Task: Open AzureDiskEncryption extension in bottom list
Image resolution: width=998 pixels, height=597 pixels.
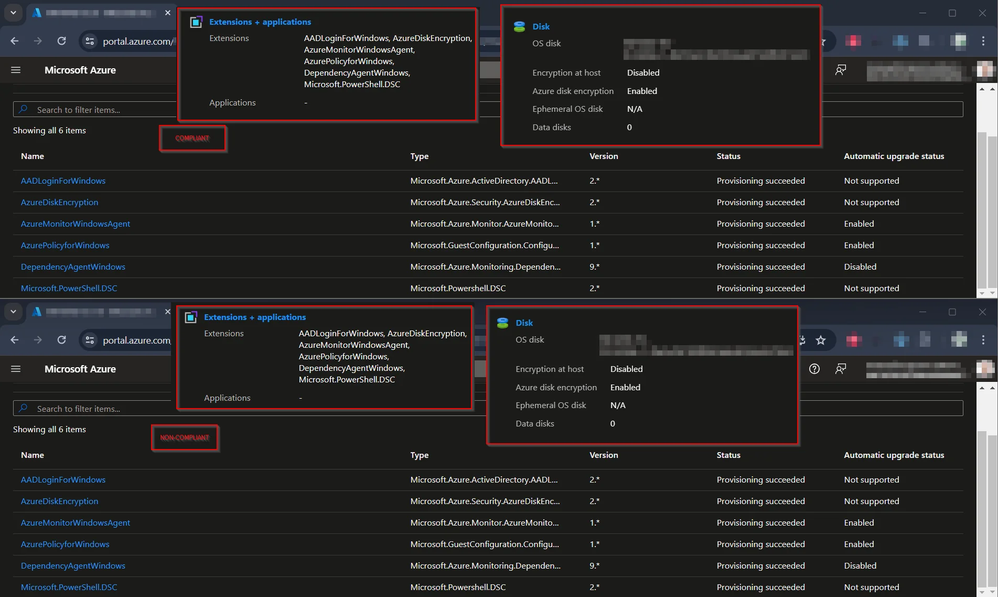Action: click(x=59, y=502)
